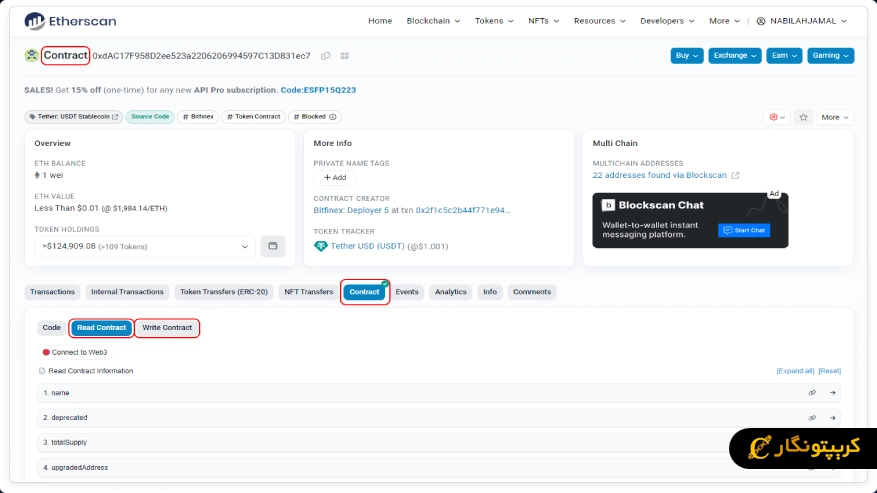Open Tether USDT Stablecoin tag link
877x493 pixels.
[74, 117]
